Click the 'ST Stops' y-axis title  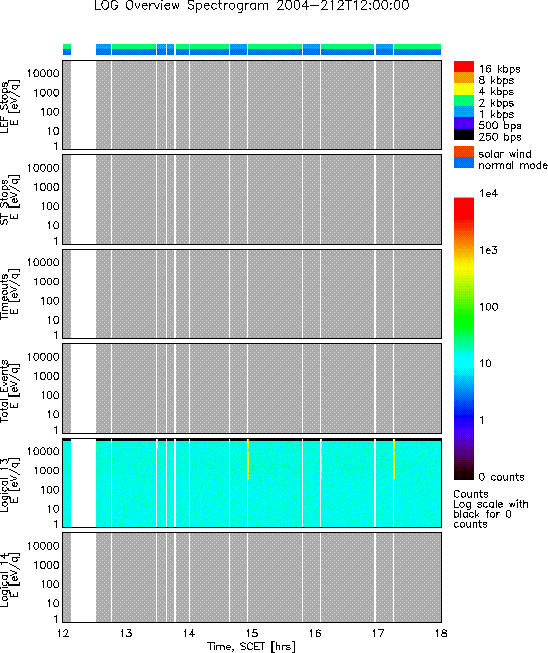coord(5,202)
